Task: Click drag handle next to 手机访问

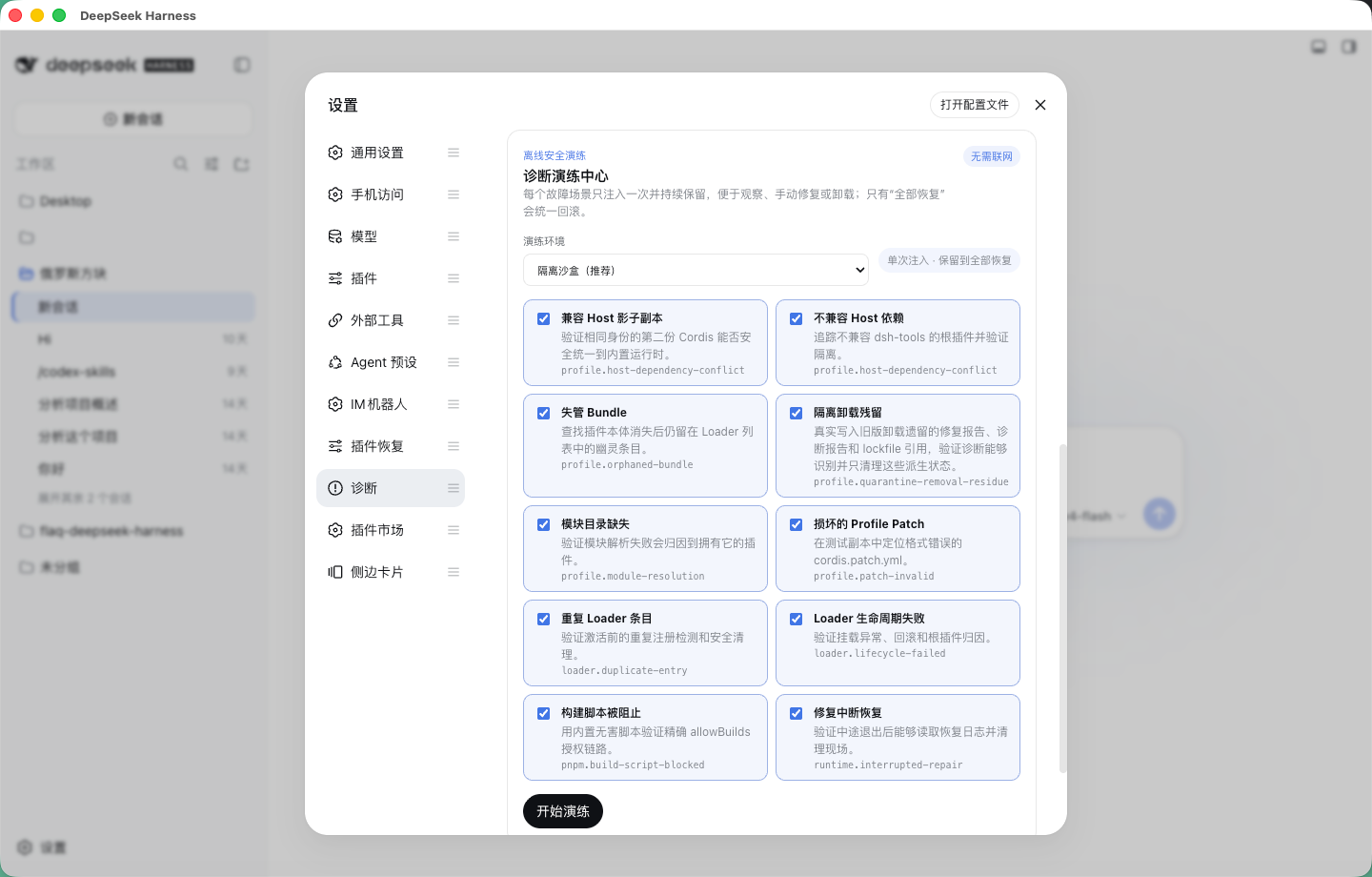Action: pyautogui.click(x=454, y=194)
